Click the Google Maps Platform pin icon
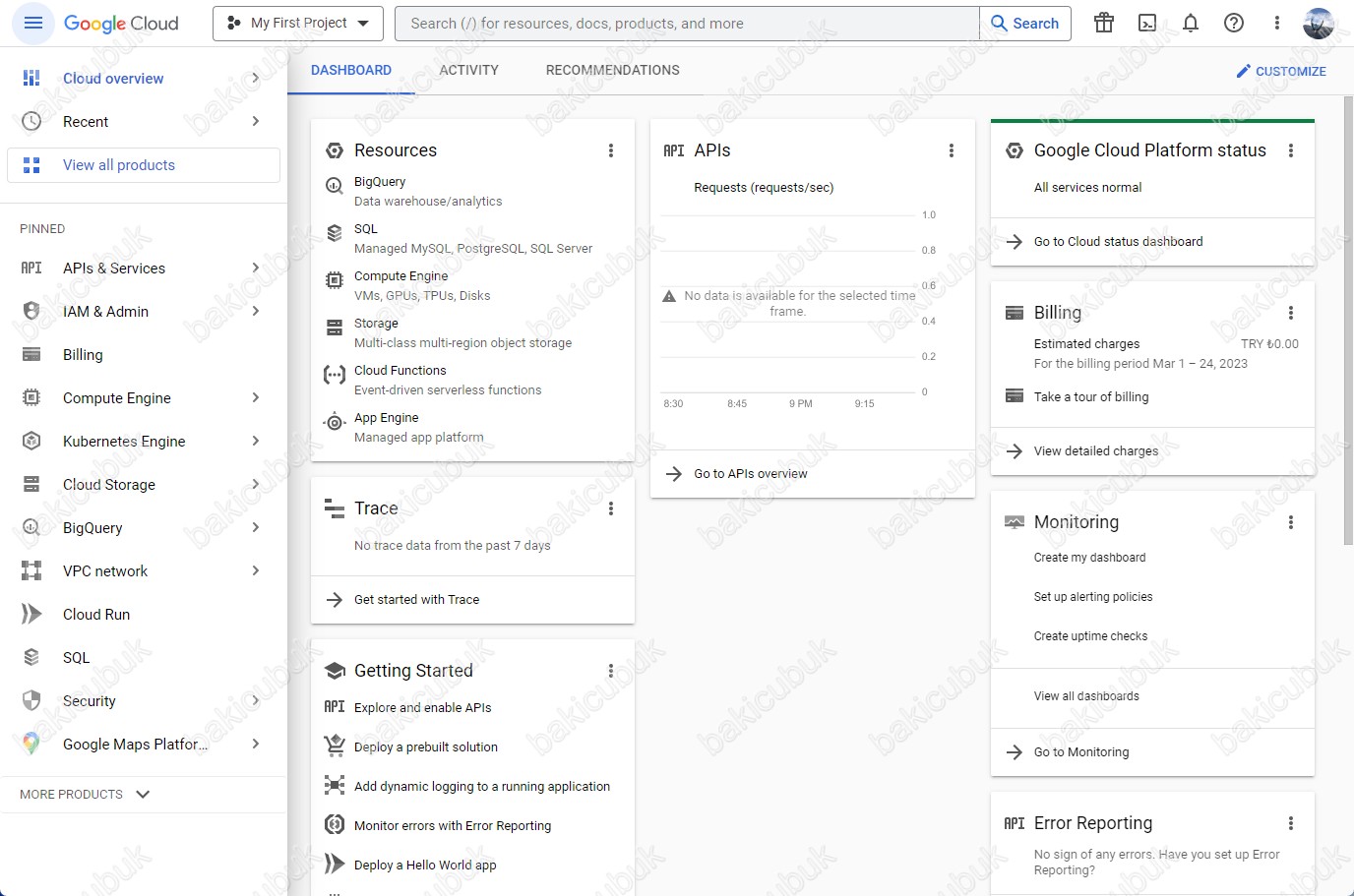This screenshot has height=896, width=1354. (x=31, y=744)
